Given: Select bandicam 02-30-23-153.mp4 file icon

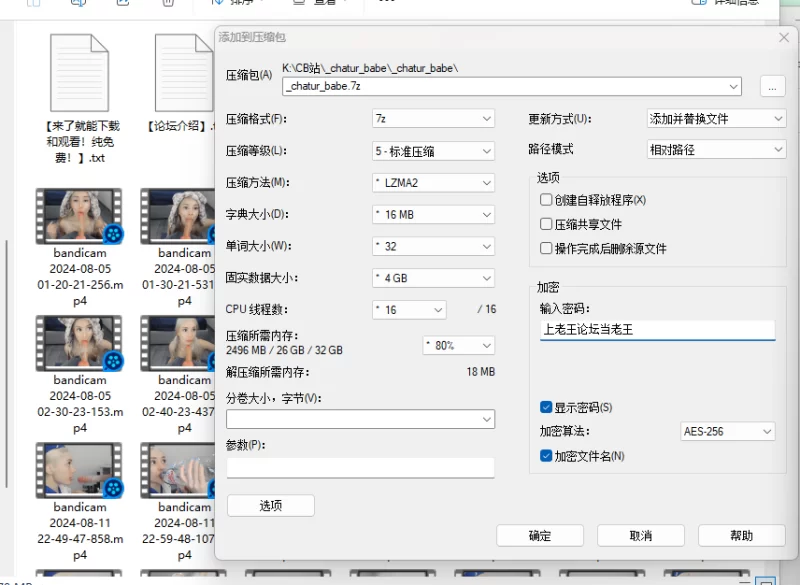Looking at the screenshot, I should tap(80, 343).
